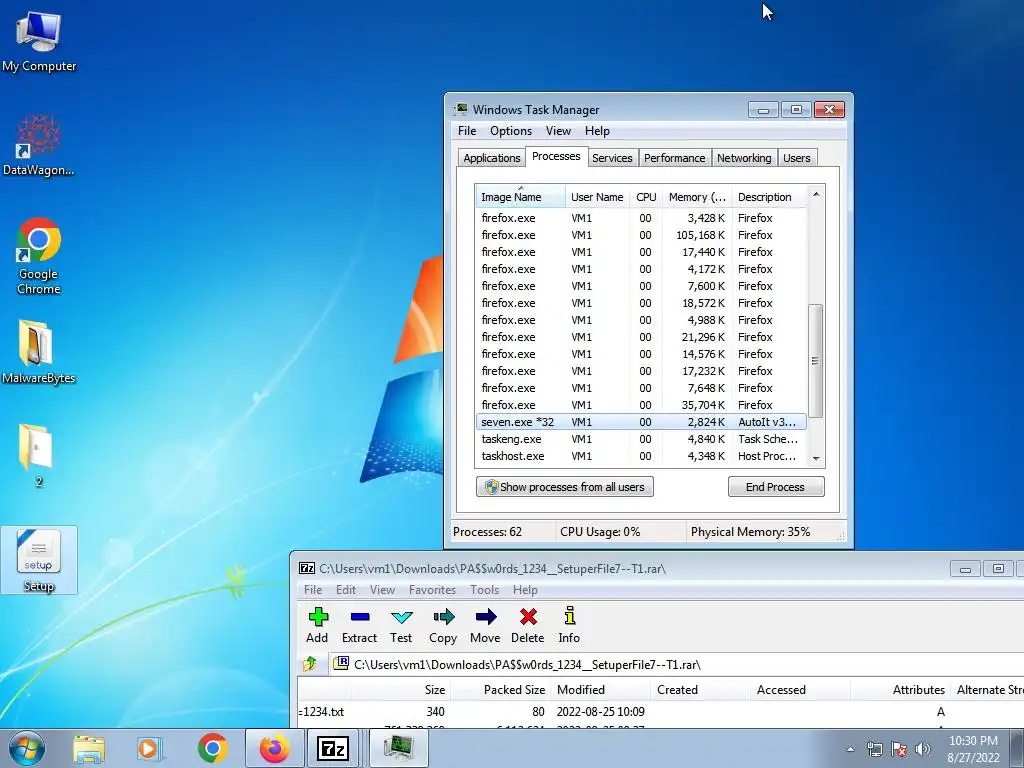Click the End Process button
The image size is (1024, 768).
(x=776, y=487)
